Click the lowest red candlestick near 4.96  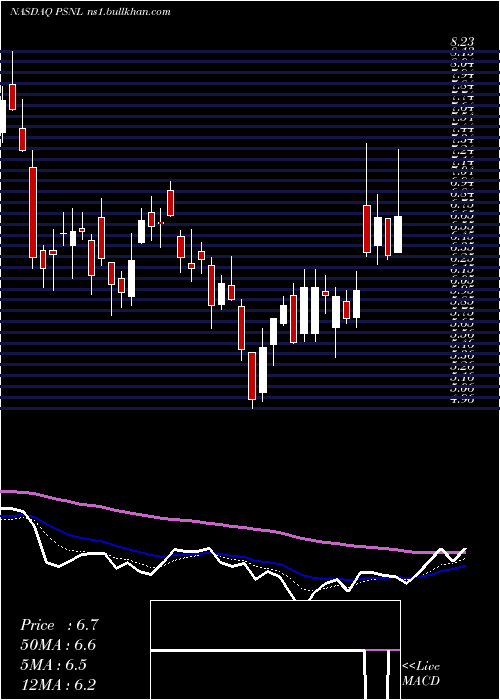point(252,375)
